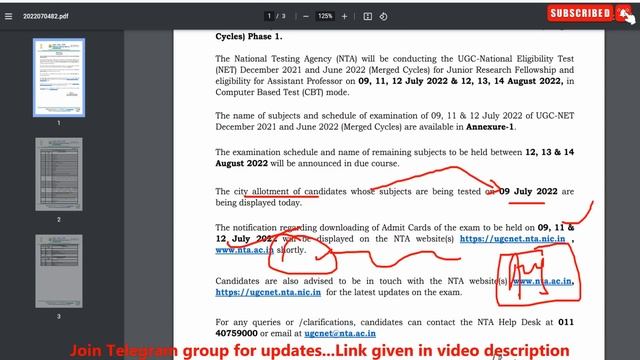Click the words 'Computer Based Test (CBT) mode'
Screen dimensions: 640x360
coord(282,92)
